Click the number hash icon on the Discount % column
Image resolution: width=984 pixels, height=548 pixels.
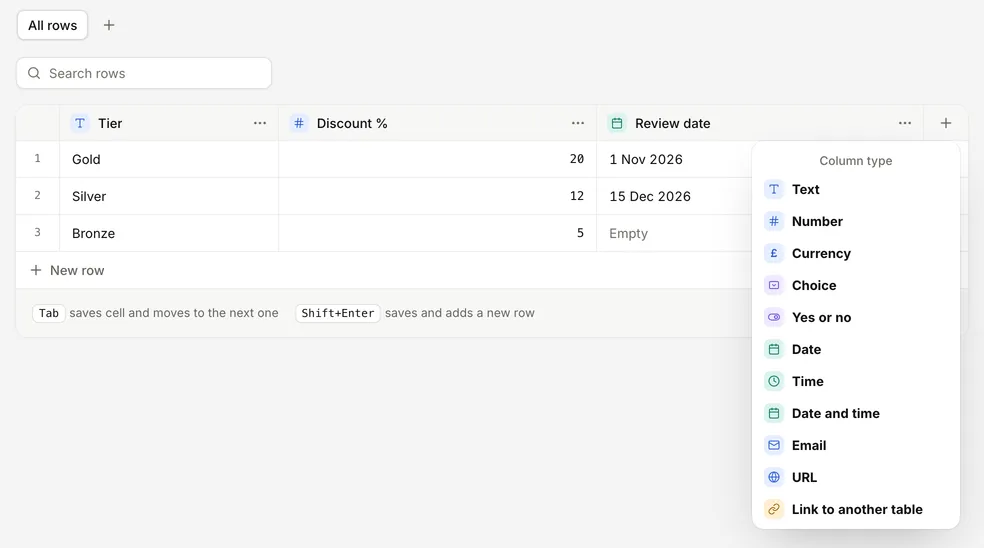299,123
